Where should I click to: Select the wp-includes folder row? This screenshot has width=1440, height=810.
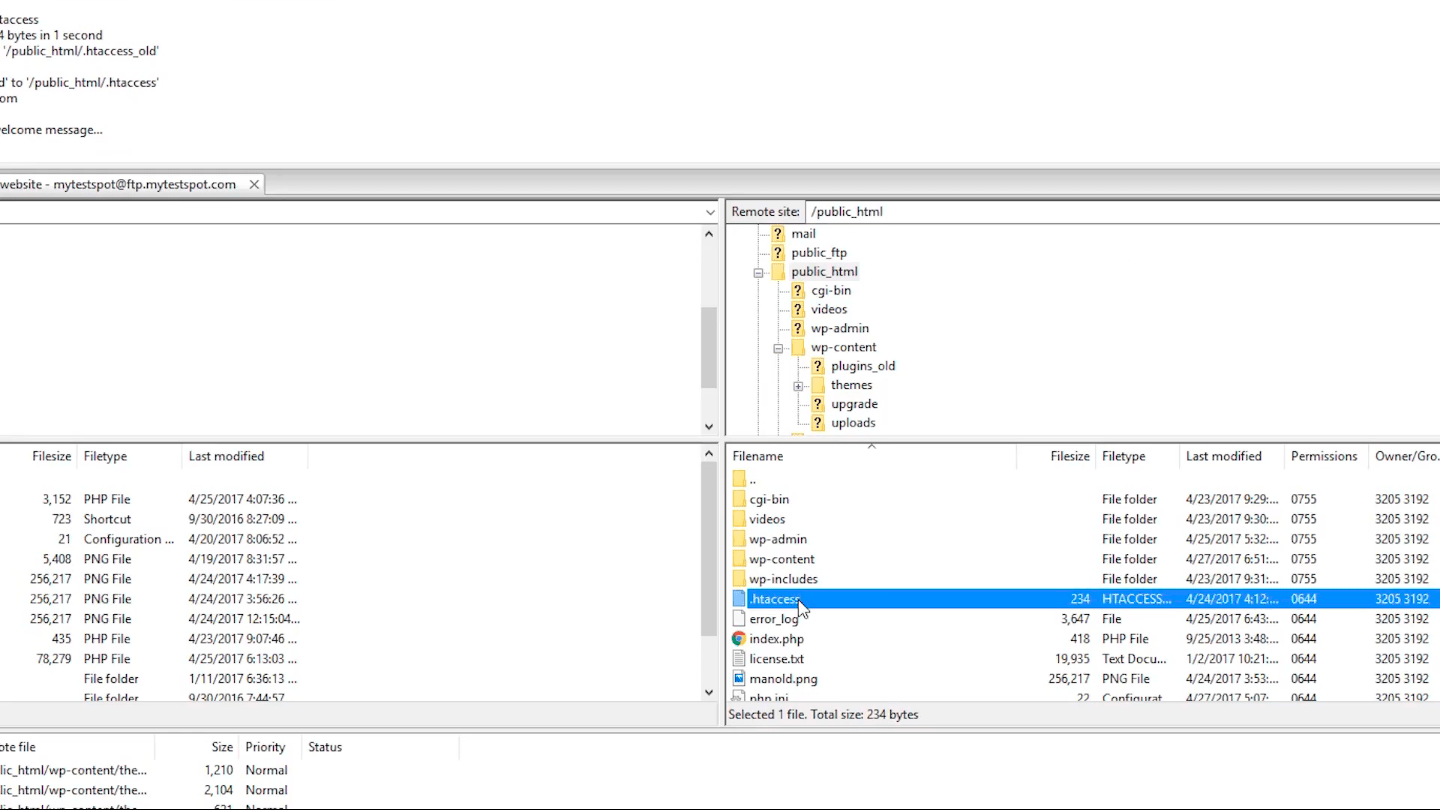1083,579
